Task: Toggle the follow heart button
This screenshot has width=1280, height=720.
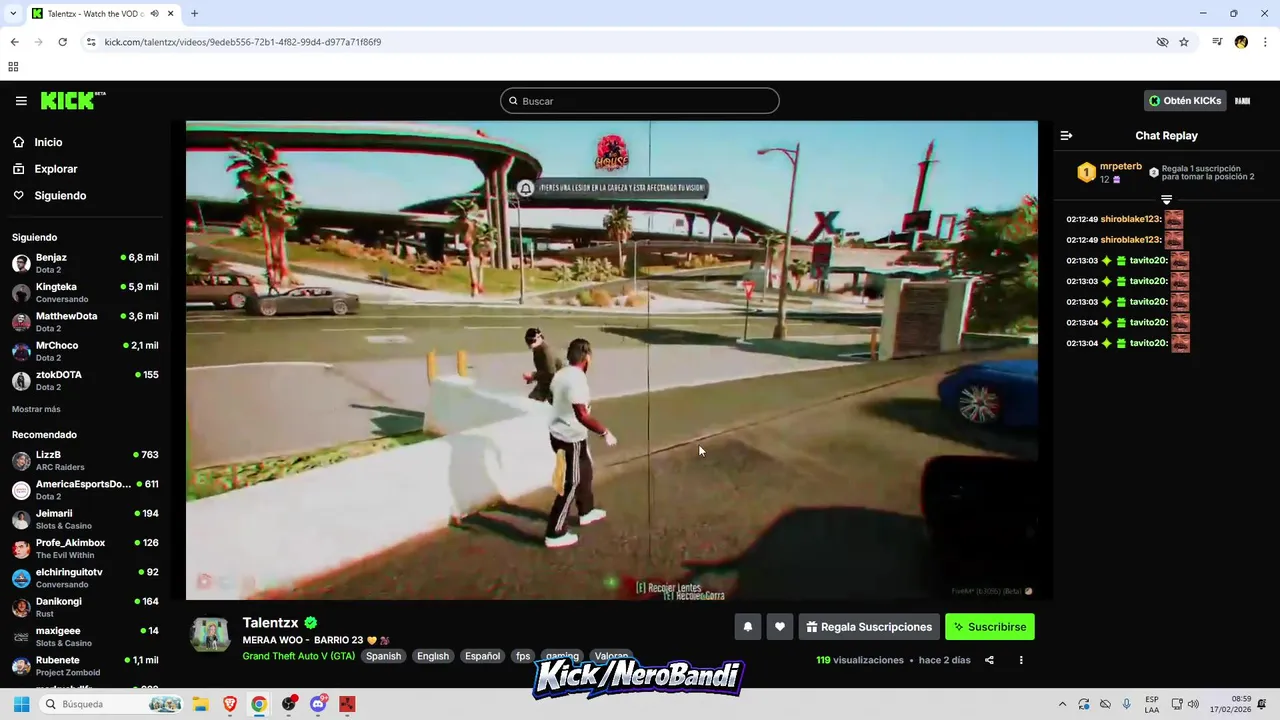Action: (x=780, y=627)
